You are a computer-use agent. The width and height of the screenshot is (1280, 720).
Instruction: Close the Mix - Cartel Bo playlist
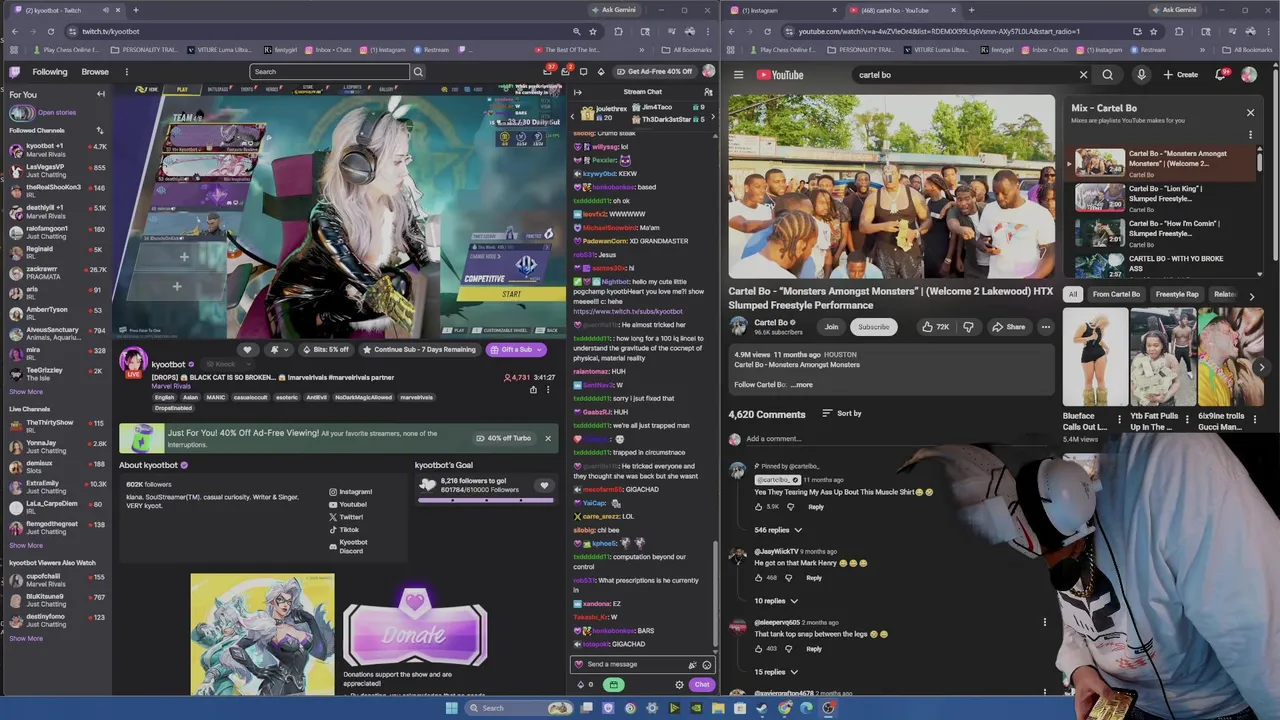pyautogui.click(x=1250, y=113)
